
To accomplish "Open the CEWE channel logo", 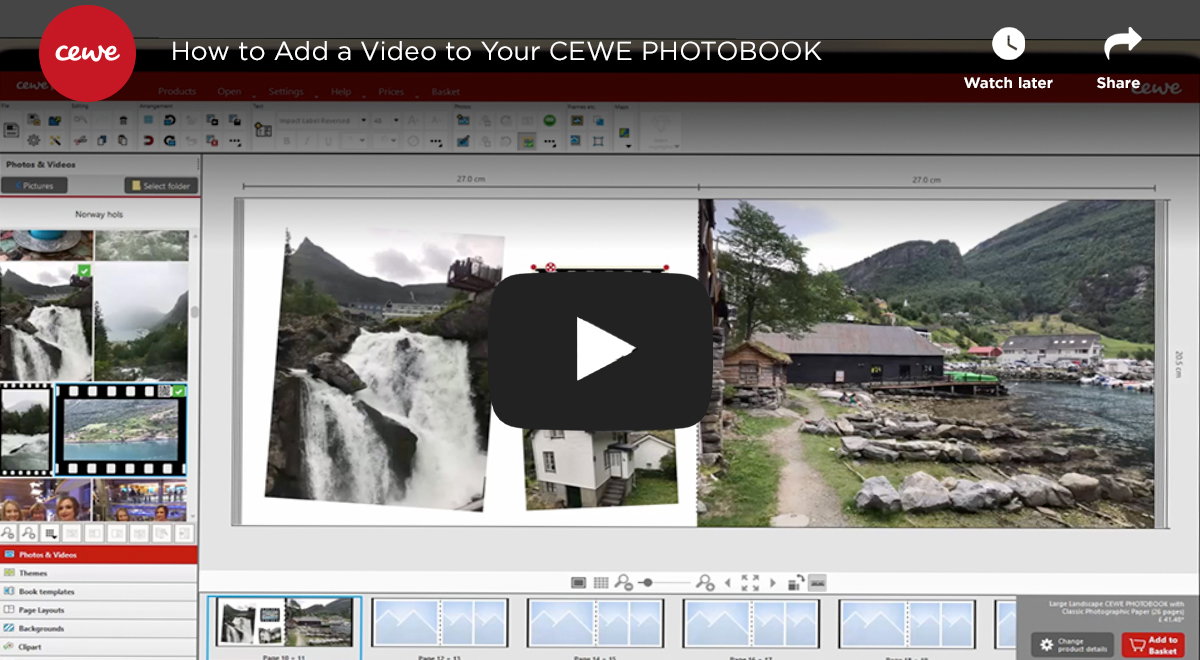I will [x=87, y=53].
